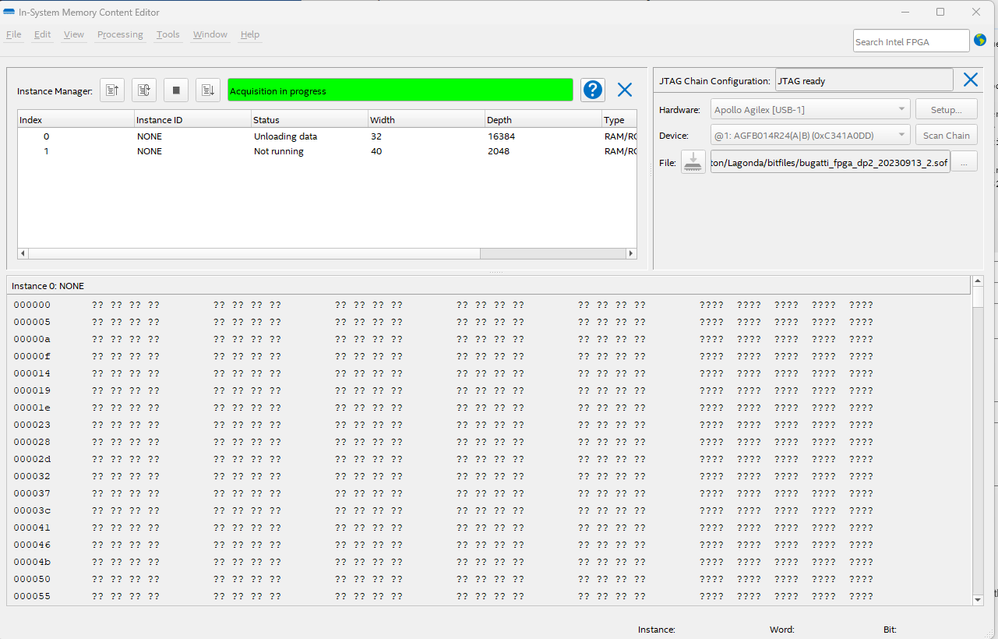Expand the Device dropdown showing AGFB014R24

click(810, 135)
